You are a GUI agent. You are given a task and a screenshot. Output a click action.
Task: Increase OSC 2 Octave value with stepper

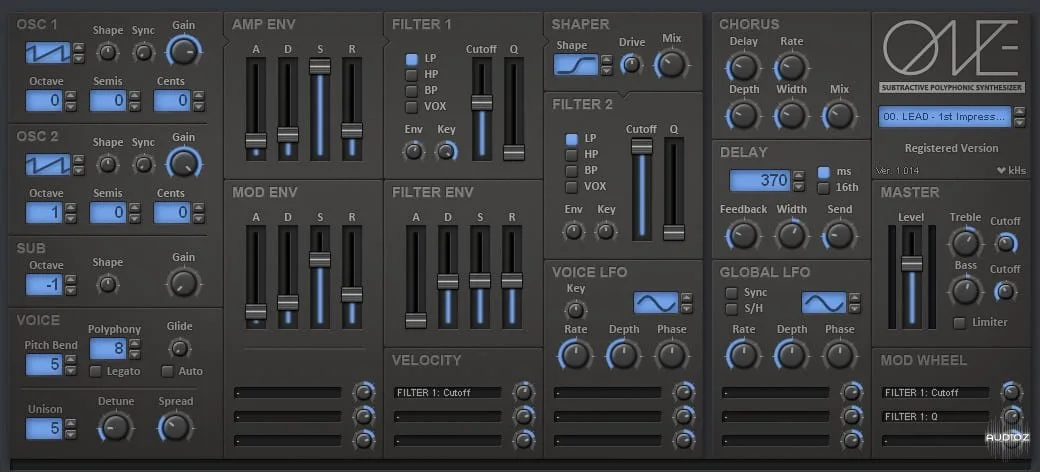[x=70, y=207]
